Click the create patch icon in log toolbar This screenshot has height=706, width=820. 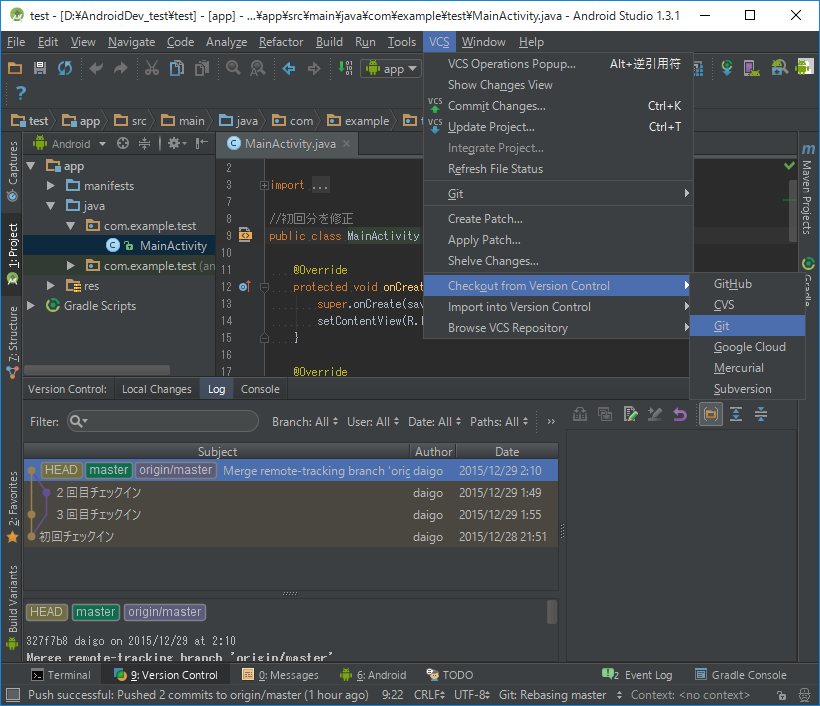click(x=631, y=415)
